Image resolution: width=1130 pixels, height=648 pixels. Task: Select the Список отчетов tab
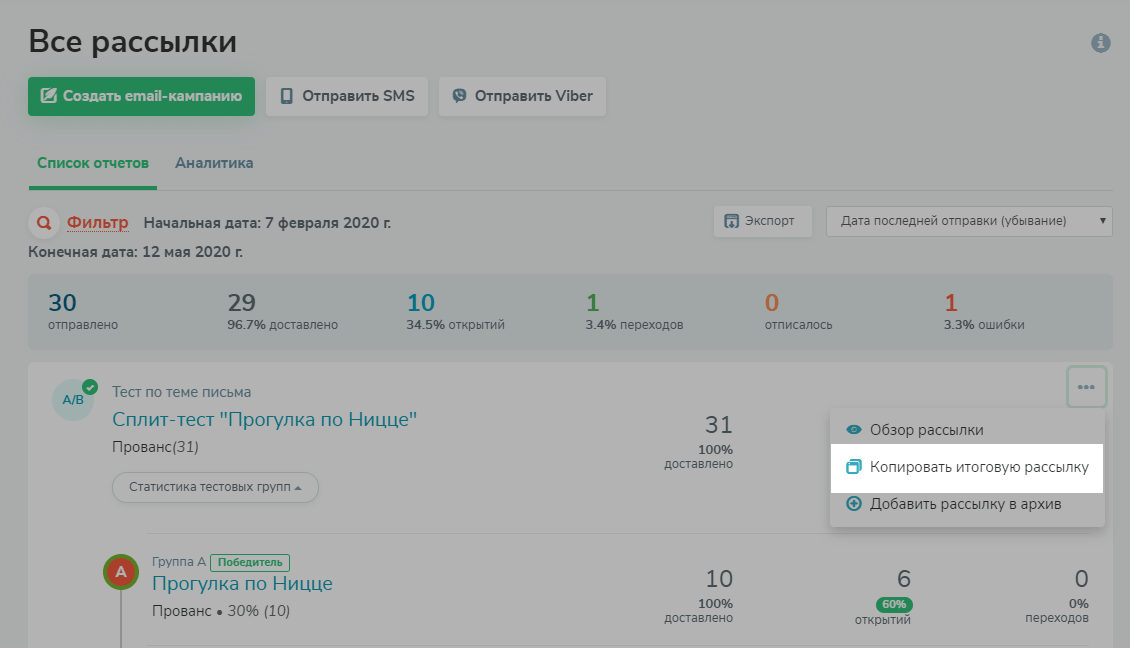click(93, 163)
